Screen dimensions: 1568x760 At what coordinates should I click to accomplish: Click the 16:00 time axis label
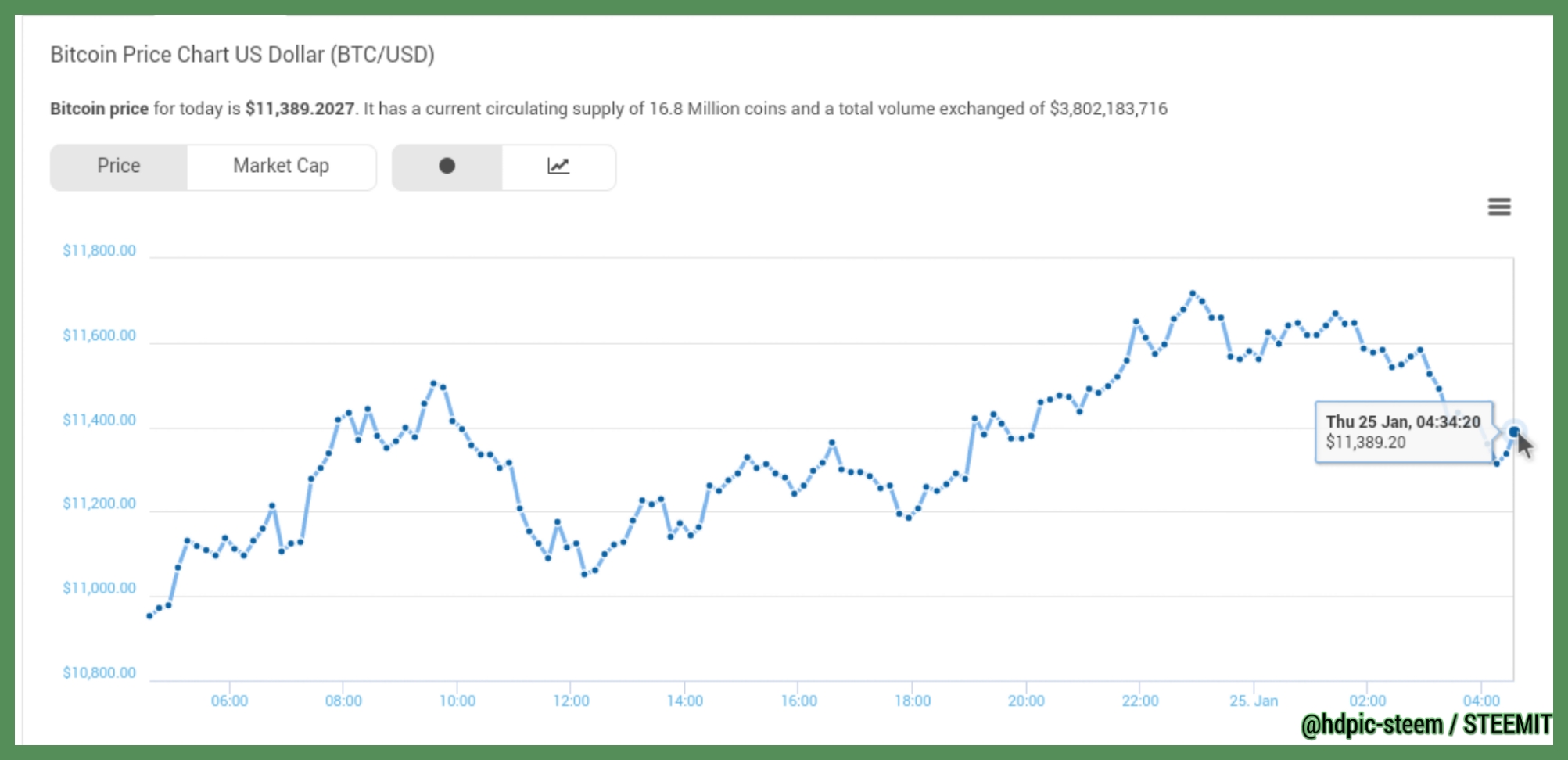point(798,701)
